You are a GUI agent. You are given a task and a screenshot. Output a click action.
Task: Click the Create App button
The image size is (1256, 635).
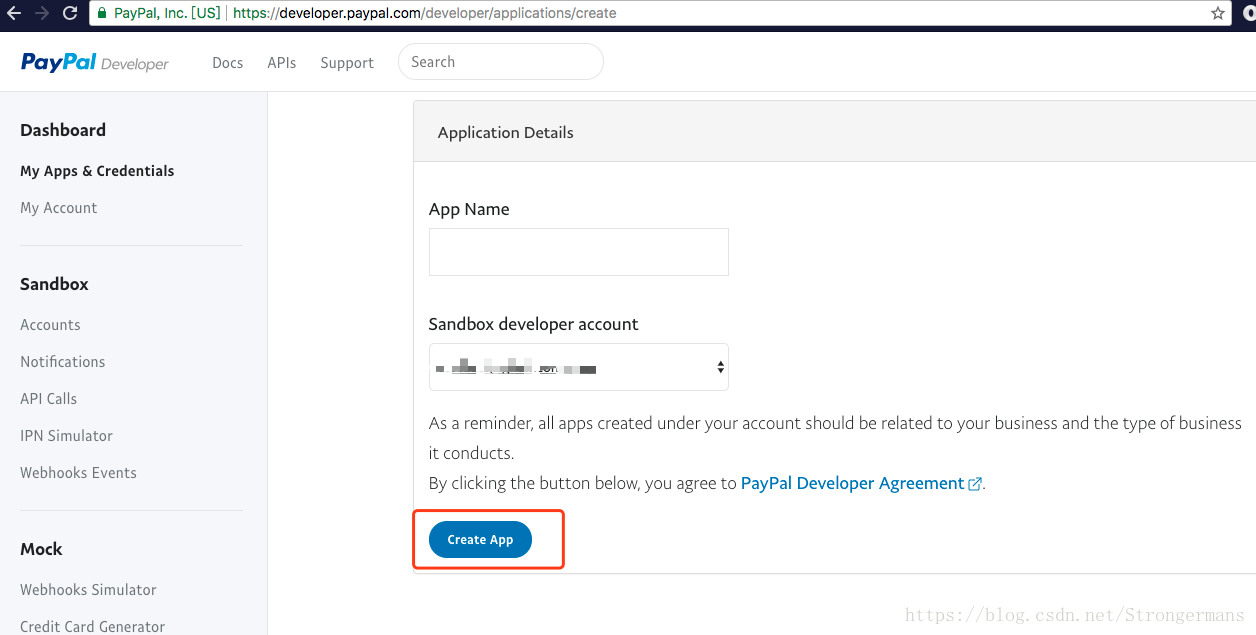click(480, 539)
